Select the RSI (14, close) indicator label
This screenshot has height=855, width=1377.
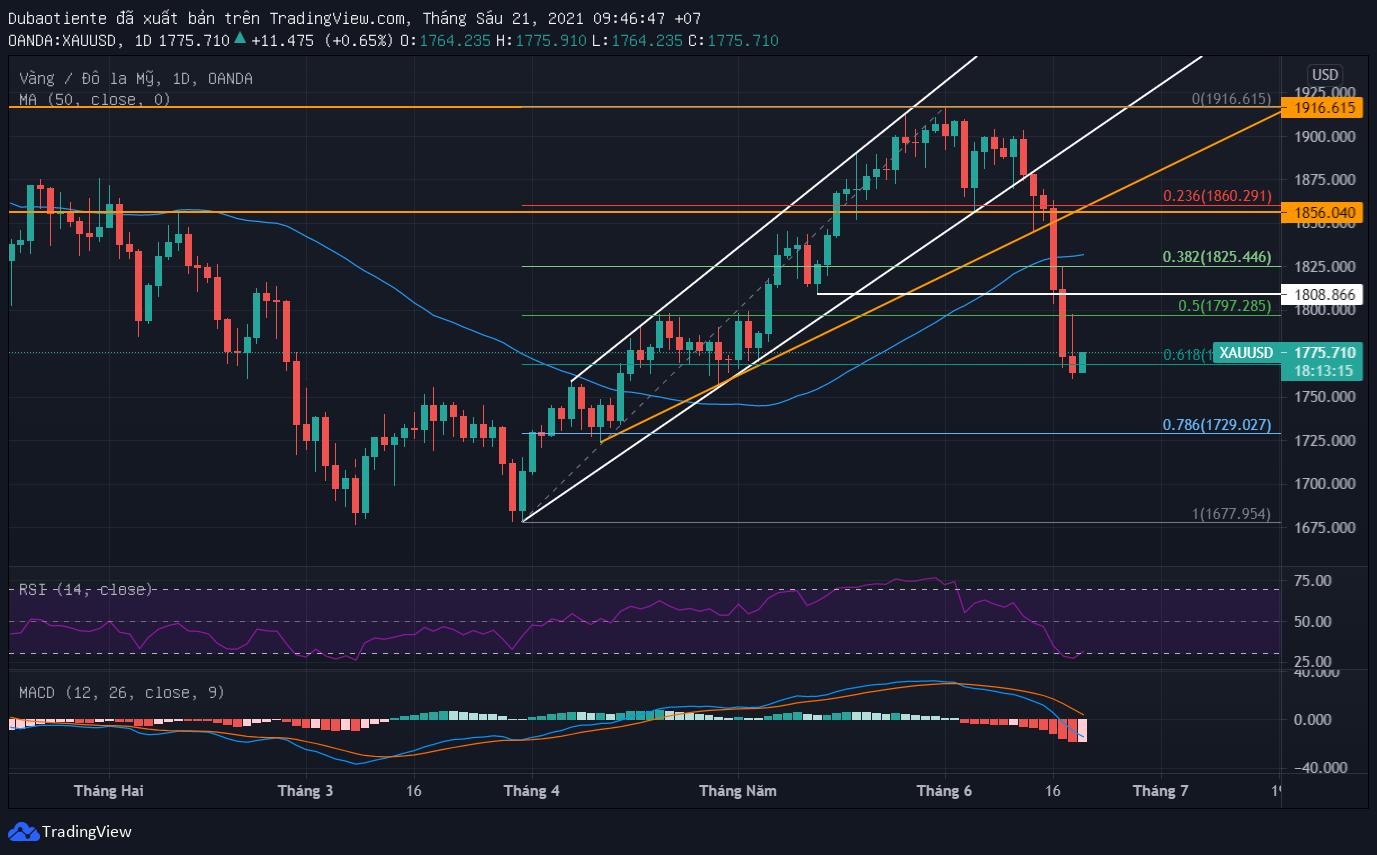click(86, 589)
